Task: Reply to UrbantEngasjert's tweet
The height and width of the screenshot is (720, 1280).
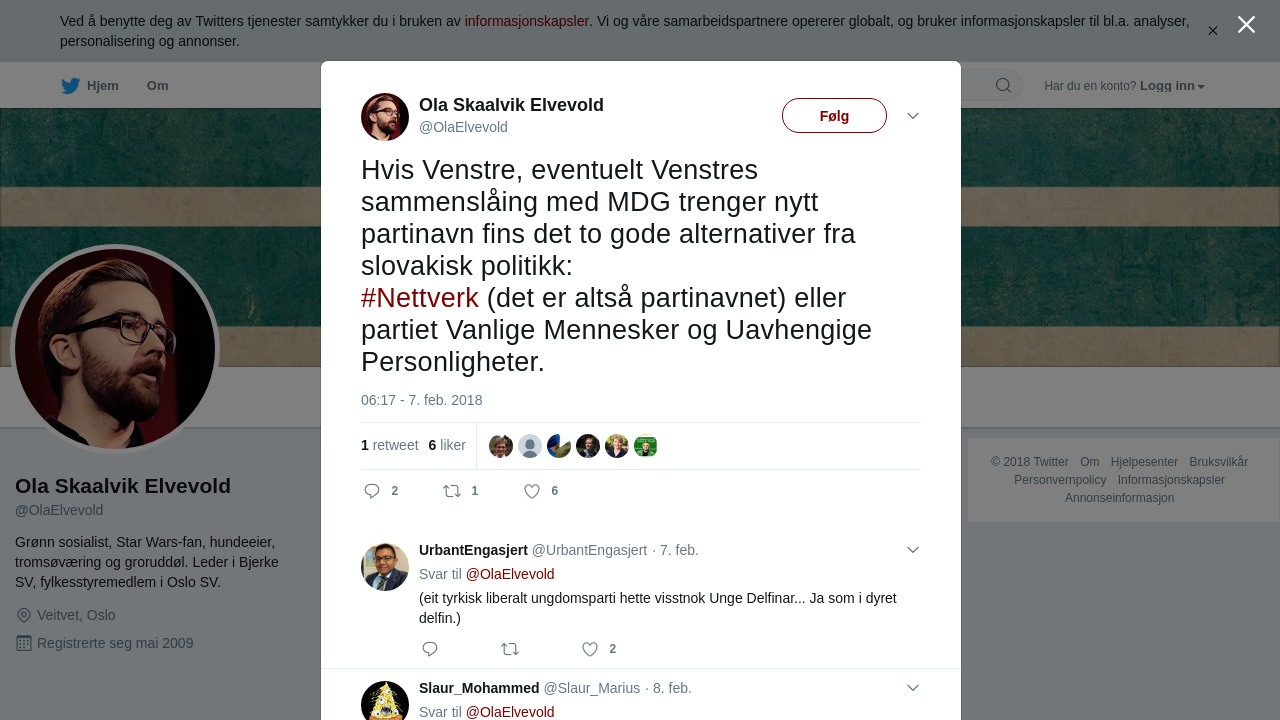Action: tap(430, 649)
